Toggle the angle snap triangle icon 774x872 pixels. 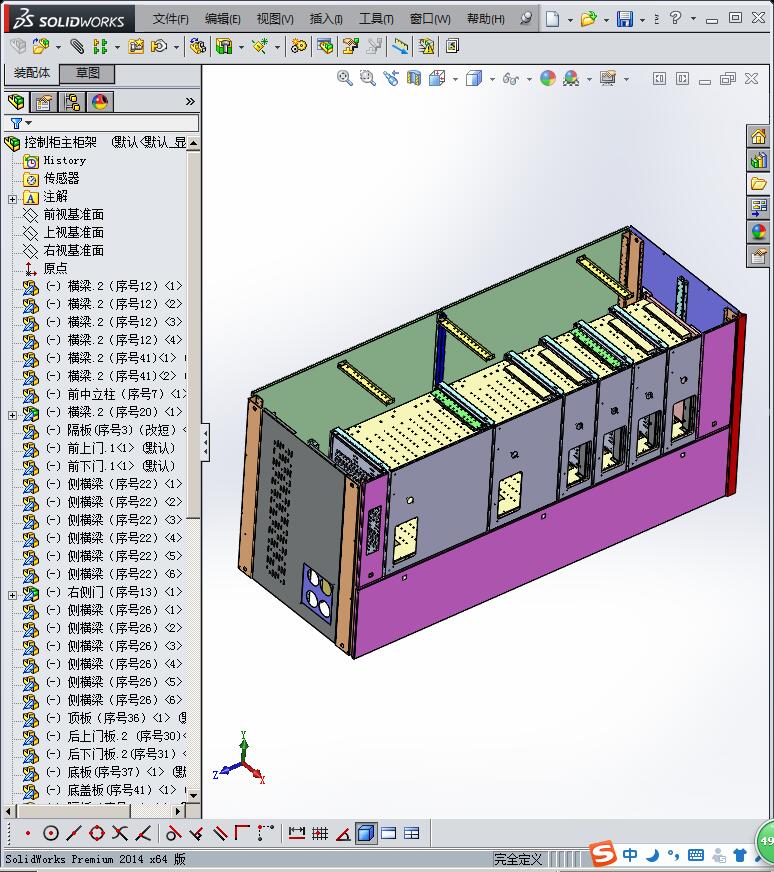pos(343,833)
